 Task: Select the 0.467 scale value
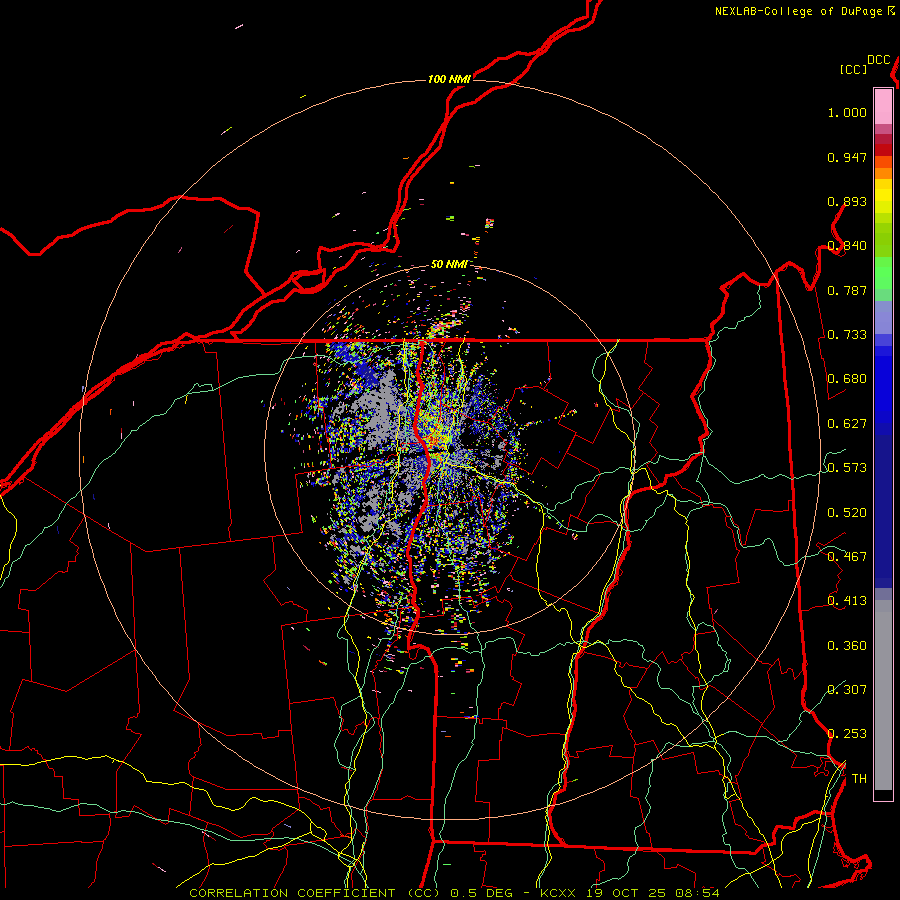tap(847, 557)
